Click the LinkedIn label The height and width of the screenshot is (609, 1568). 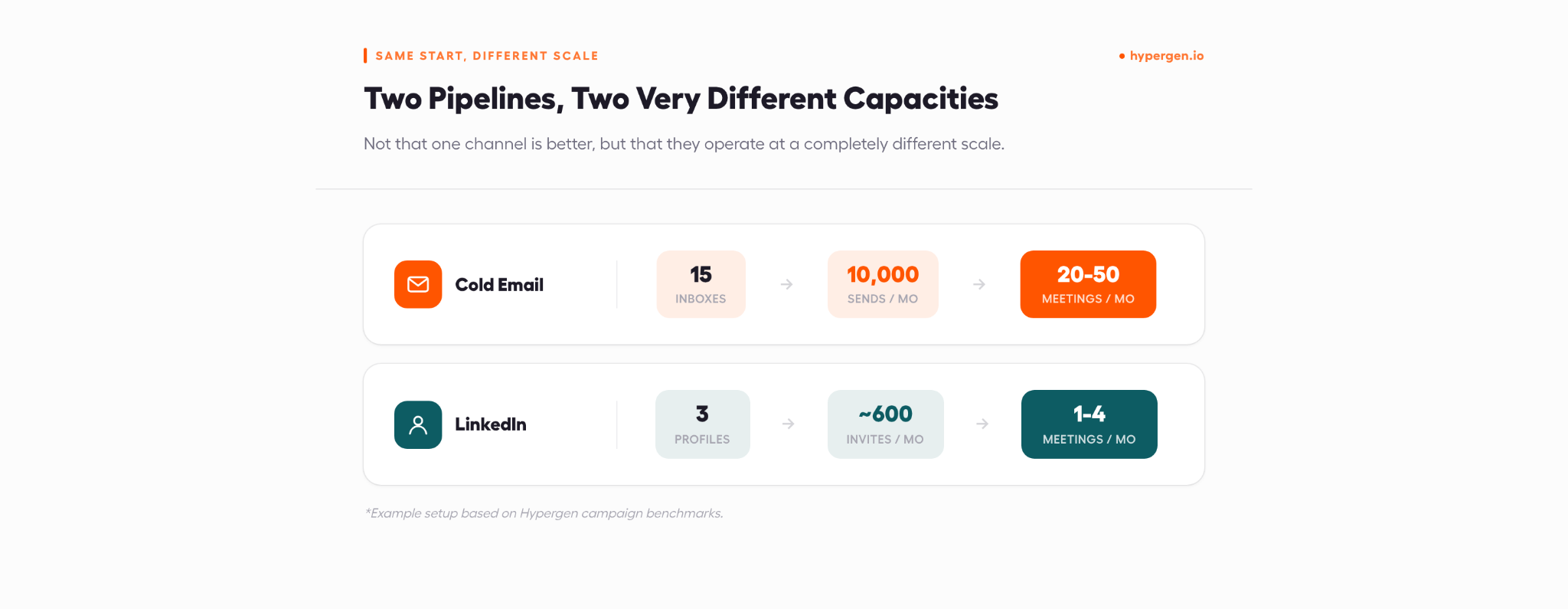pos(491,424)
